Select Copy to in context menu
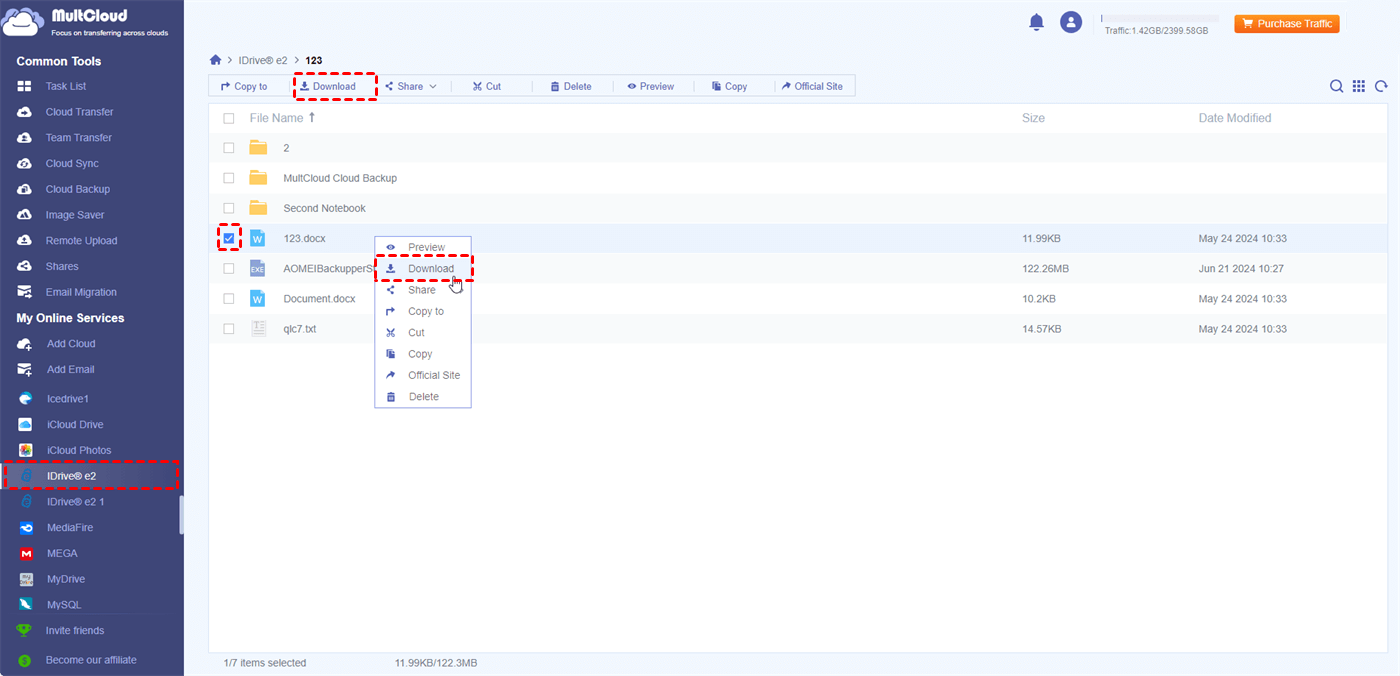Screen dimensions: 1400x676 [425, 311]
